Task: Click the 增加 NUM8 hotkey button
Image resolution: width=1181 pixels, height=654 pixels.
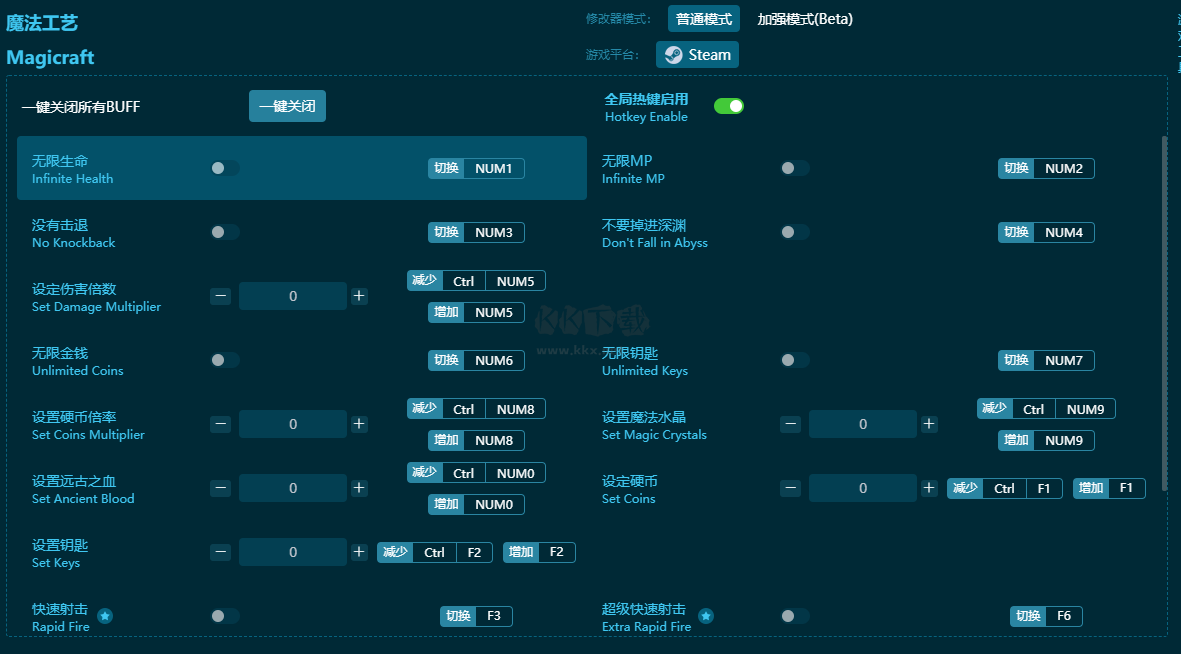Action: [476, 440]
